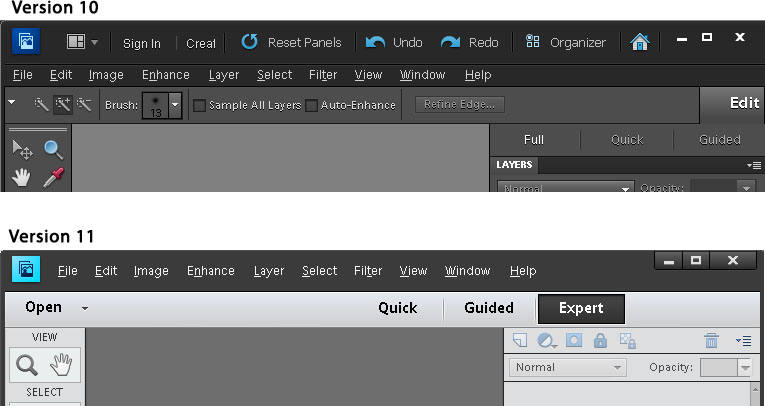The height and width of the screenshot is (406, 765).
Task: Click Reset Panels button in Version 10
Action: coord(291,42)
